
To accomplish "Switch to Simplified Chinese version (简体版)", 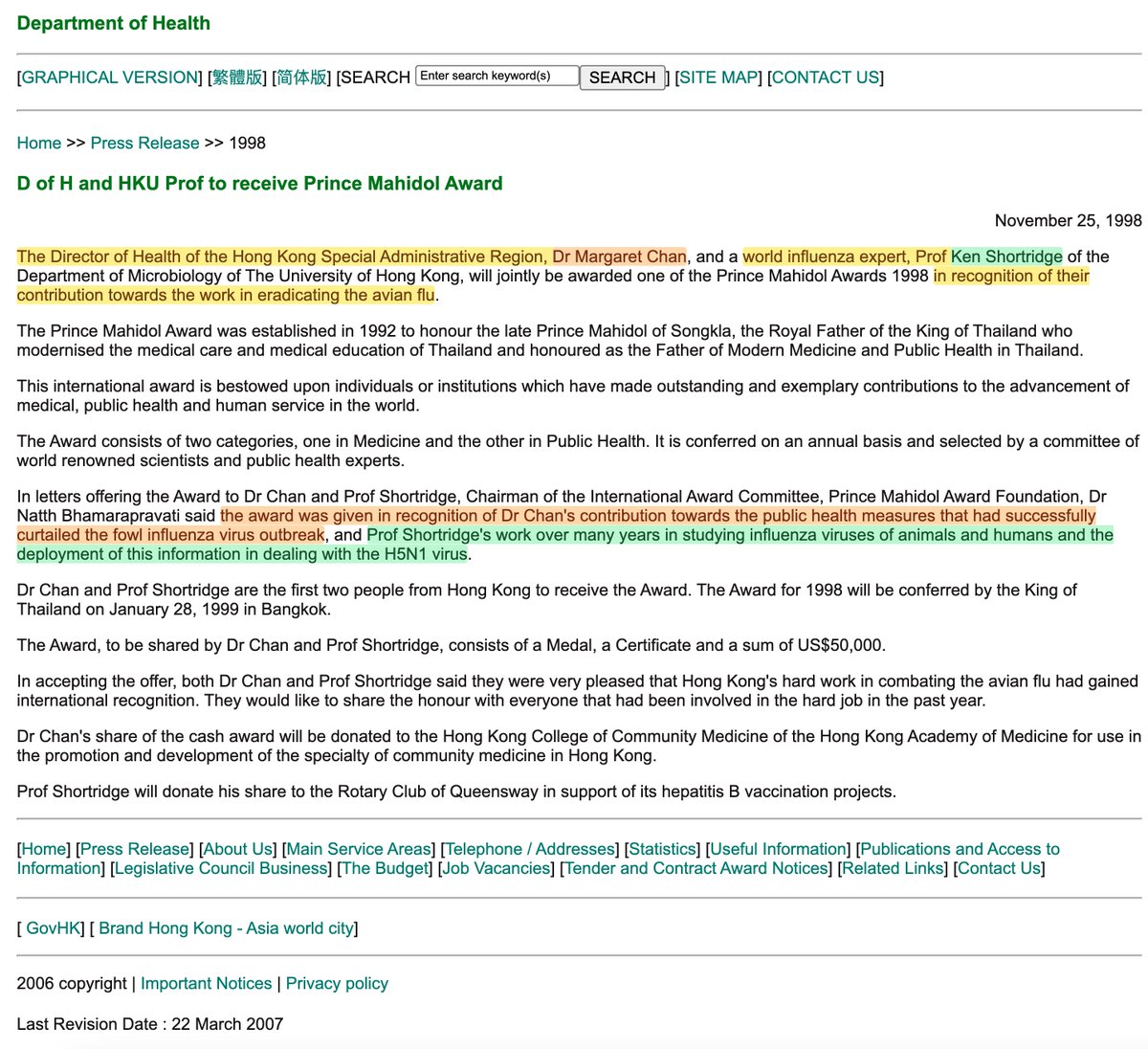I will click(301, 78).
